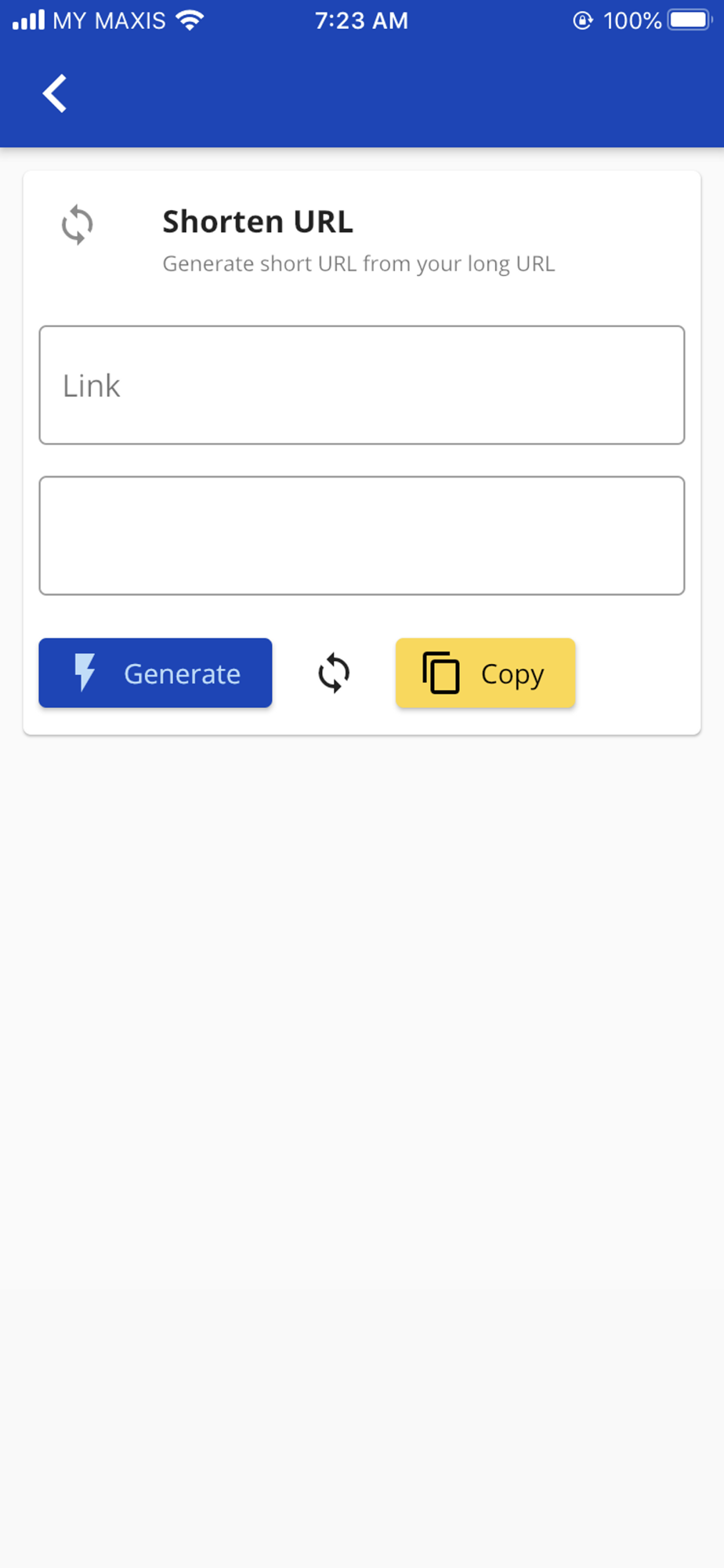This screenshot has width=724, height=1568.
Task: Click empty area below the Shorten URL card
Action: pyautogui.click(x=362, y=1137)
